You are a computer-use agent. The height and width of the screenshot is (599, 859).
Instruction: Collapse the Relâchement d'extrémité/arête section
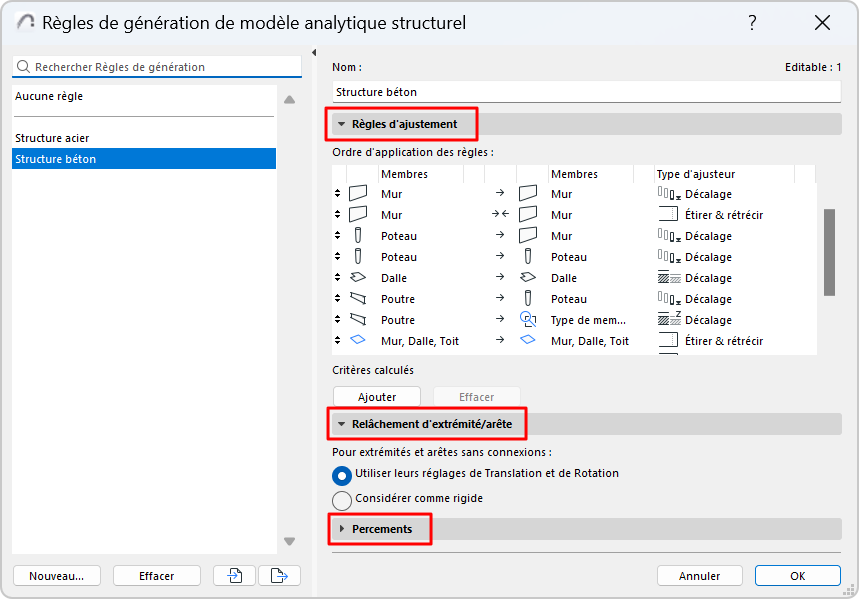[342, 425]
